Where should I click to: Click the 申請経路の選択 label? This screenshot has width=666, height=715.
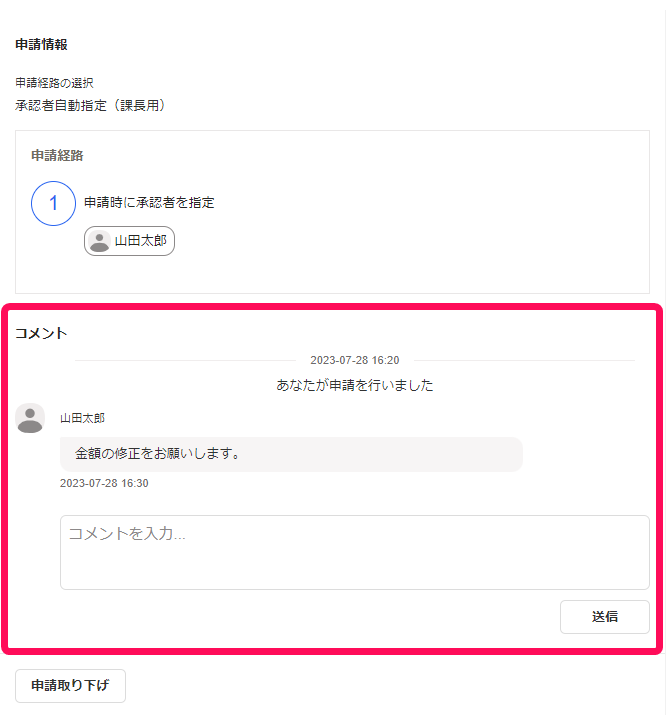click(x=54, y=83)
